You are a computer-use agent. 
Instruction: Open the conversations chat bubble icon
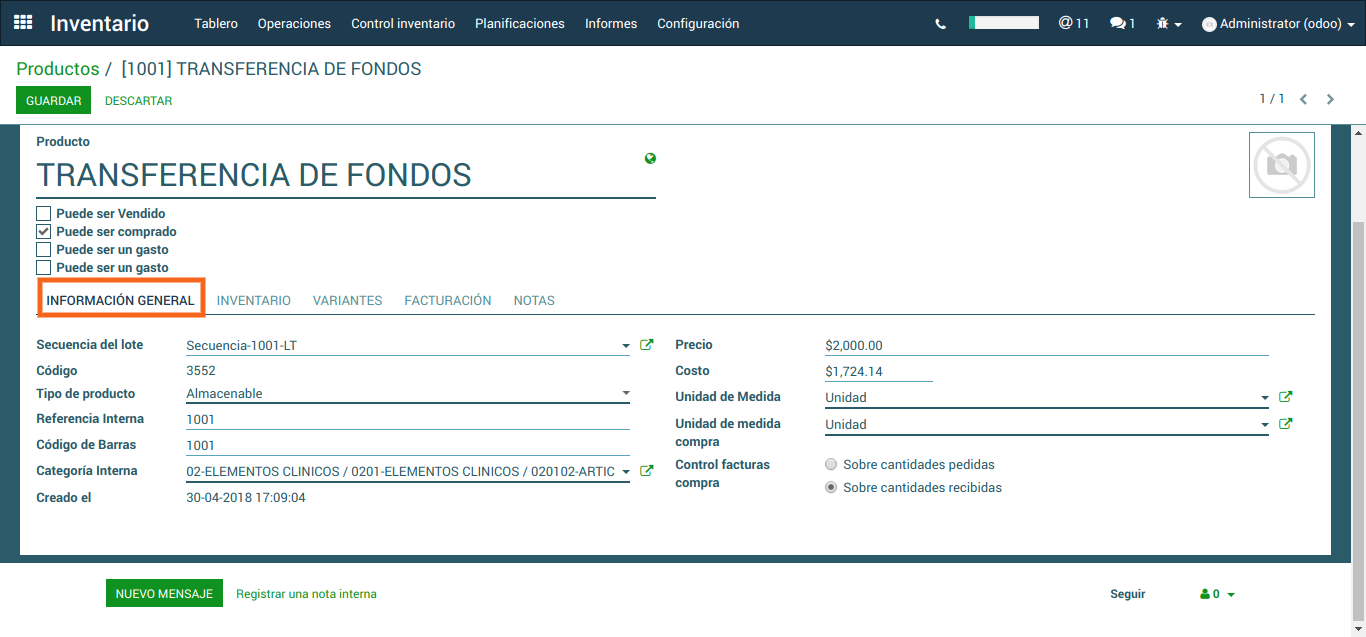(x=1122, y=23)
